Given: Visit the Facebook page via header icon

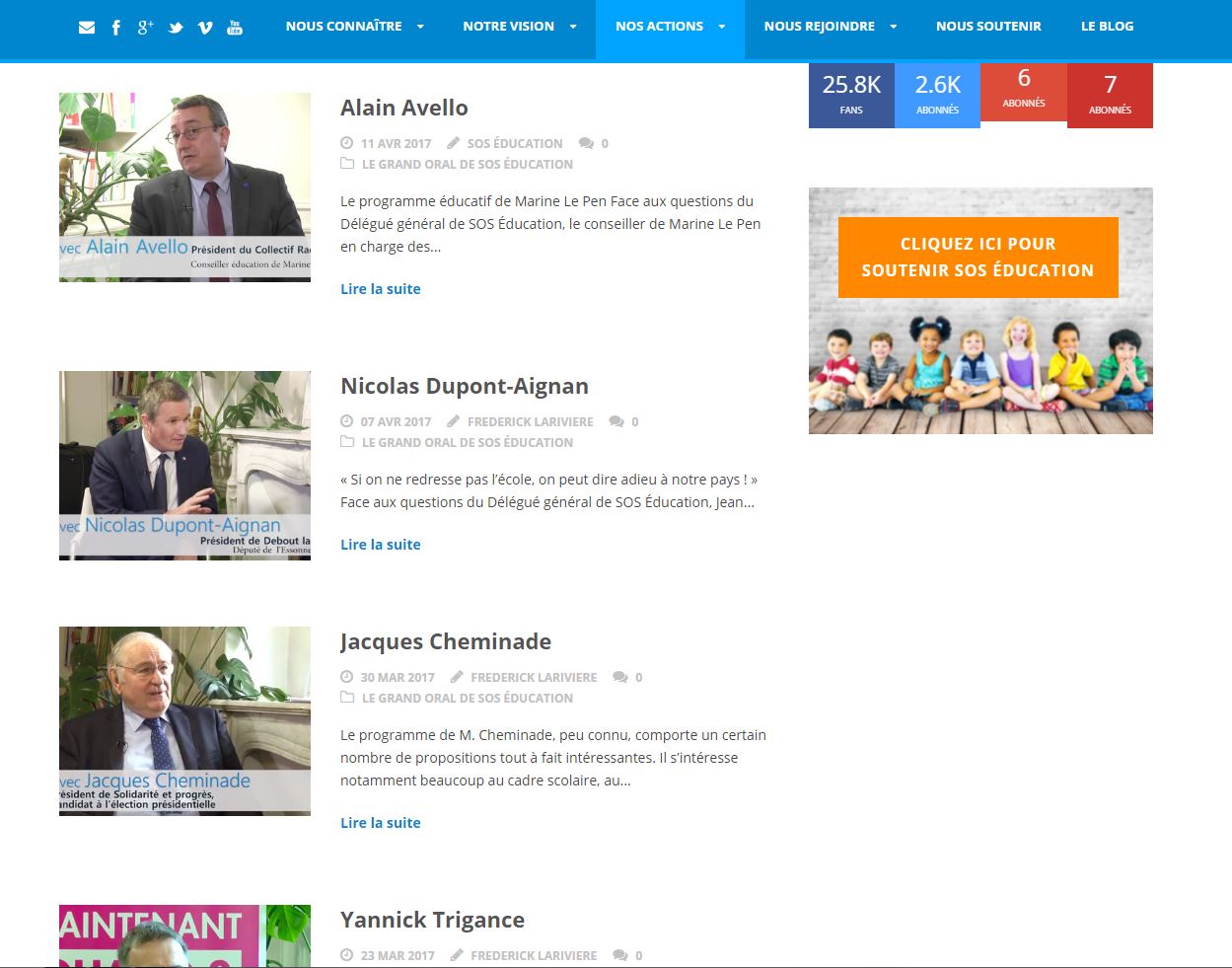Looking at the screenshot, I should pos(116,27).
